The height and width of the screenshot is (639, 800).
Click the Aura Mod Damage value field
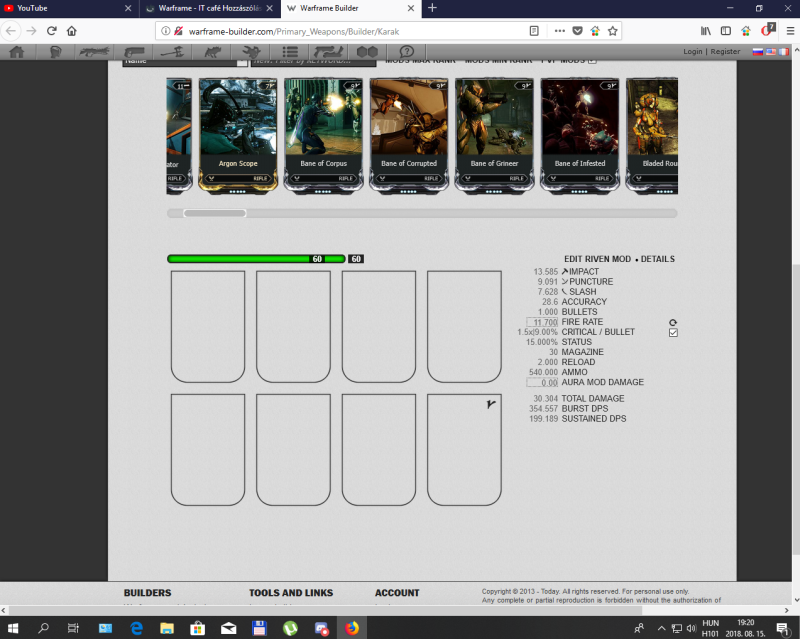(x=542, y=383)
